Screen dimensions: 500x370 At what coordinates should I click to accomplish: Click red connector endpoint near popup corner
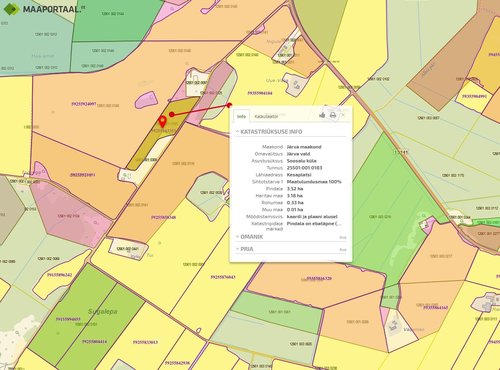[229, 105]
